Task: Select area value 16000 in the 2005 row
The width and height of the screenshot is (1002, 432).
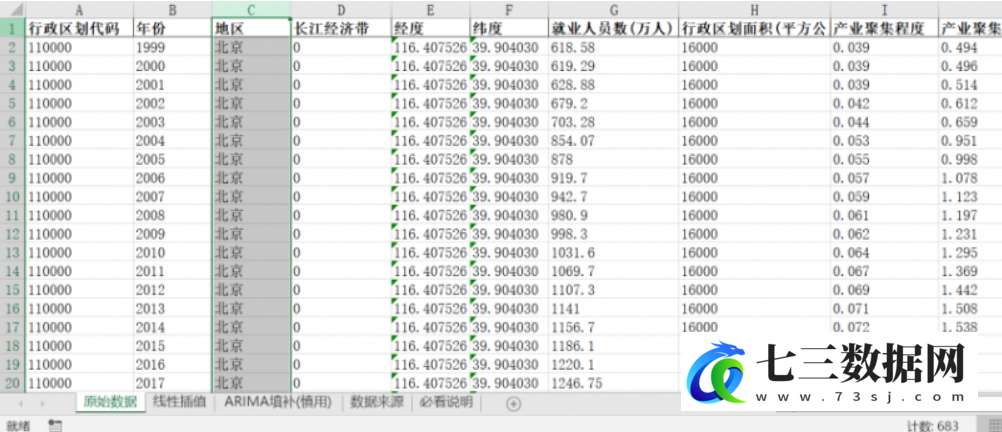Action: pos(754,159)
